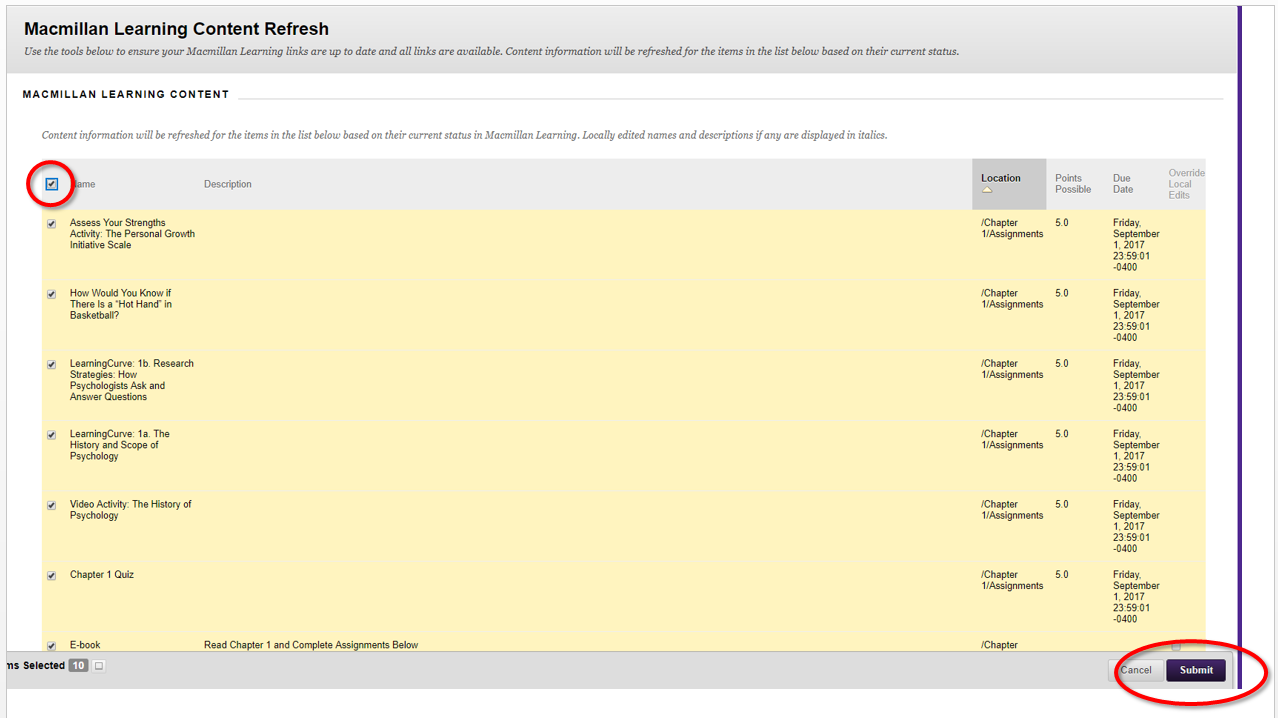Toggle the LearningCurve: 1a History and Scope checkbox
Viewport: 1278px width, 718px height.
(x=51, y=434)
